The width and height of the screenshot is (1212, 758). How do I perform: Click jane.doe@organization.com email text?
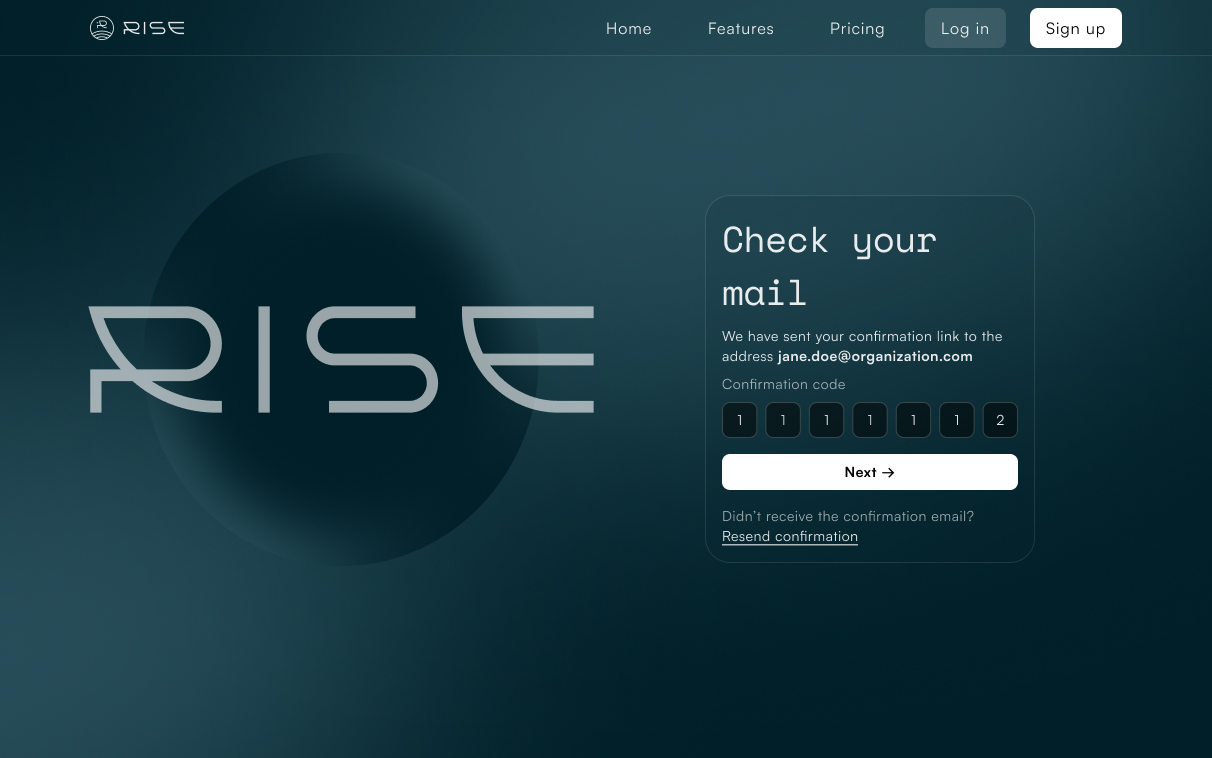click(x=875, y=356)
